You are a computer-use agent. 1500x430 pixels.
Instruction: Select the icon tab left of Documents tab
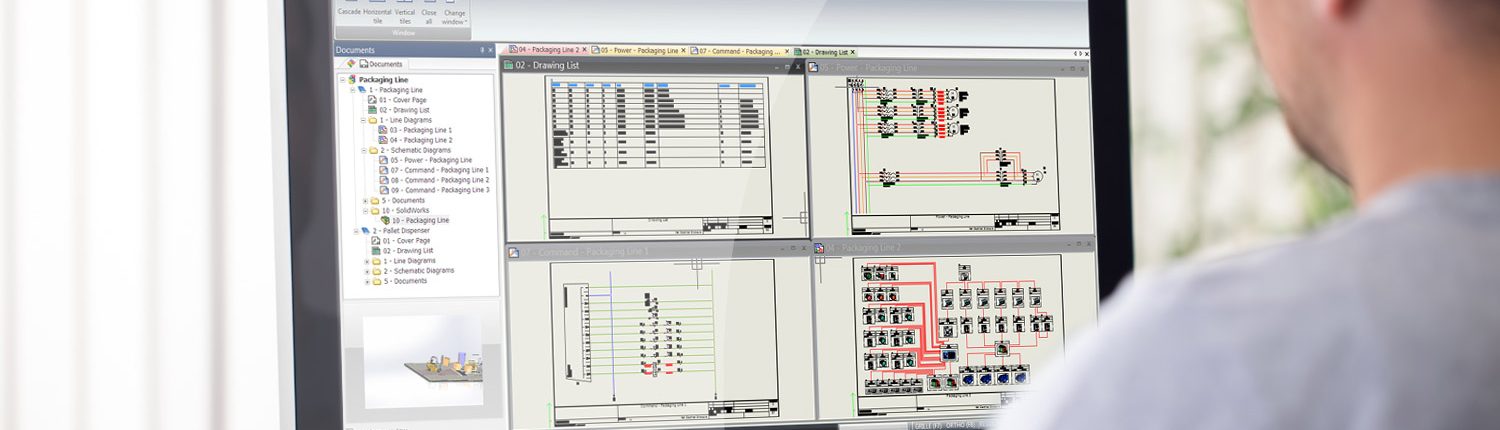(x=350, y=64)
